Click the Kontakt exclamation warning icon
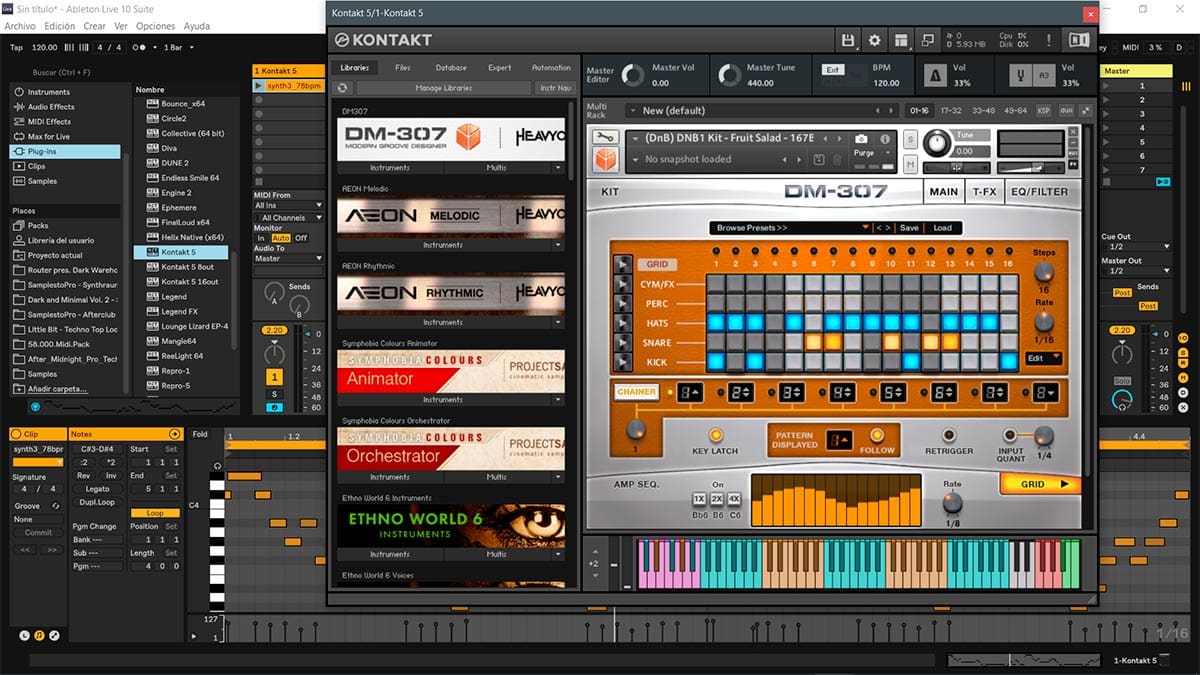The image size is (1200, 675). [1051, 40]
